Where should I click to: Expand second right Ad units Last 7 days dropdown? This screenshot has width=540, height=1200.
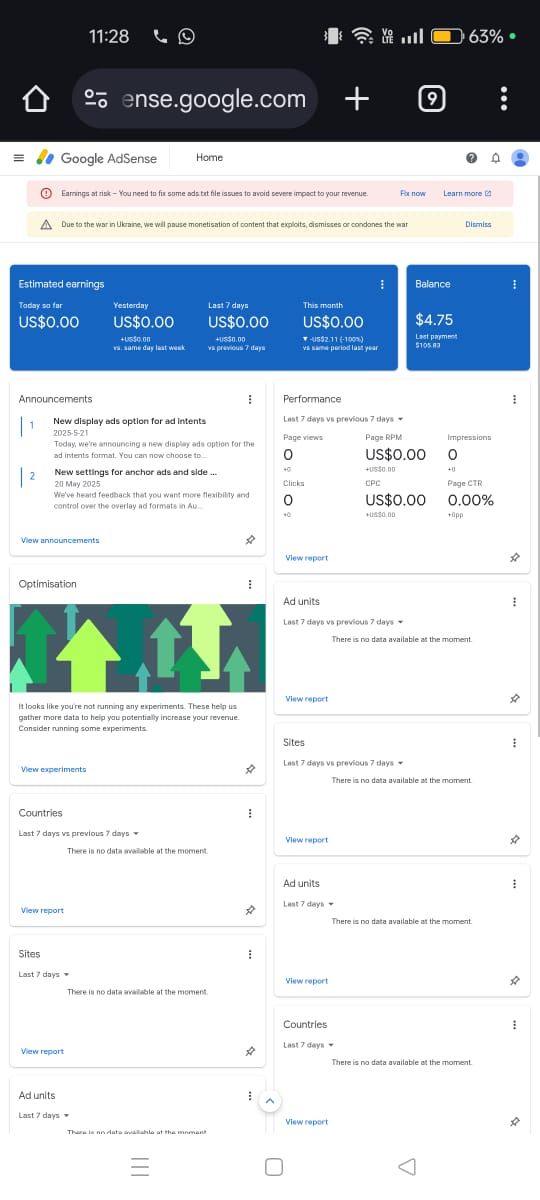coord(308,904)
